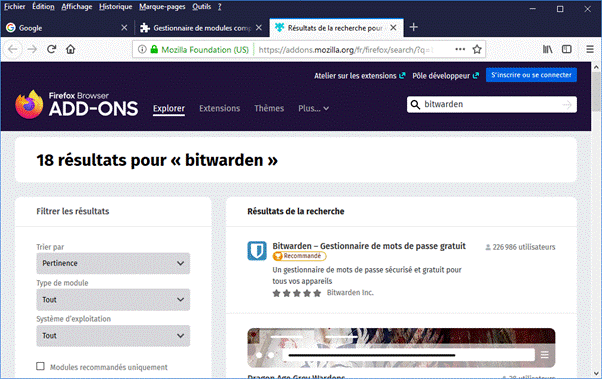
Task: Open the Firefox hamburger menu
Action: click(590, 49)
